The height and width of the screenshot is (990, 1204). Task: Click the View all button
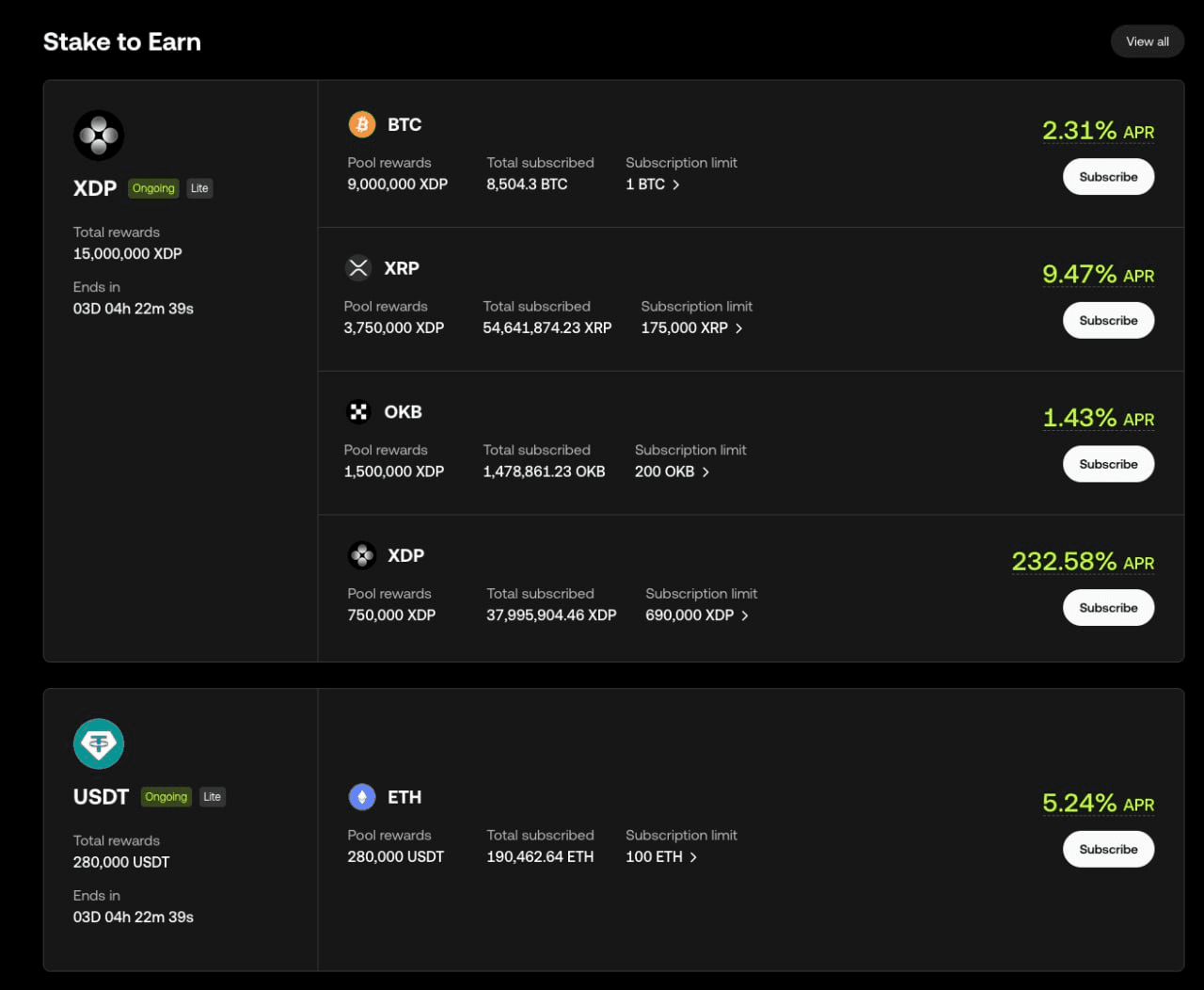click(1148, 41)
